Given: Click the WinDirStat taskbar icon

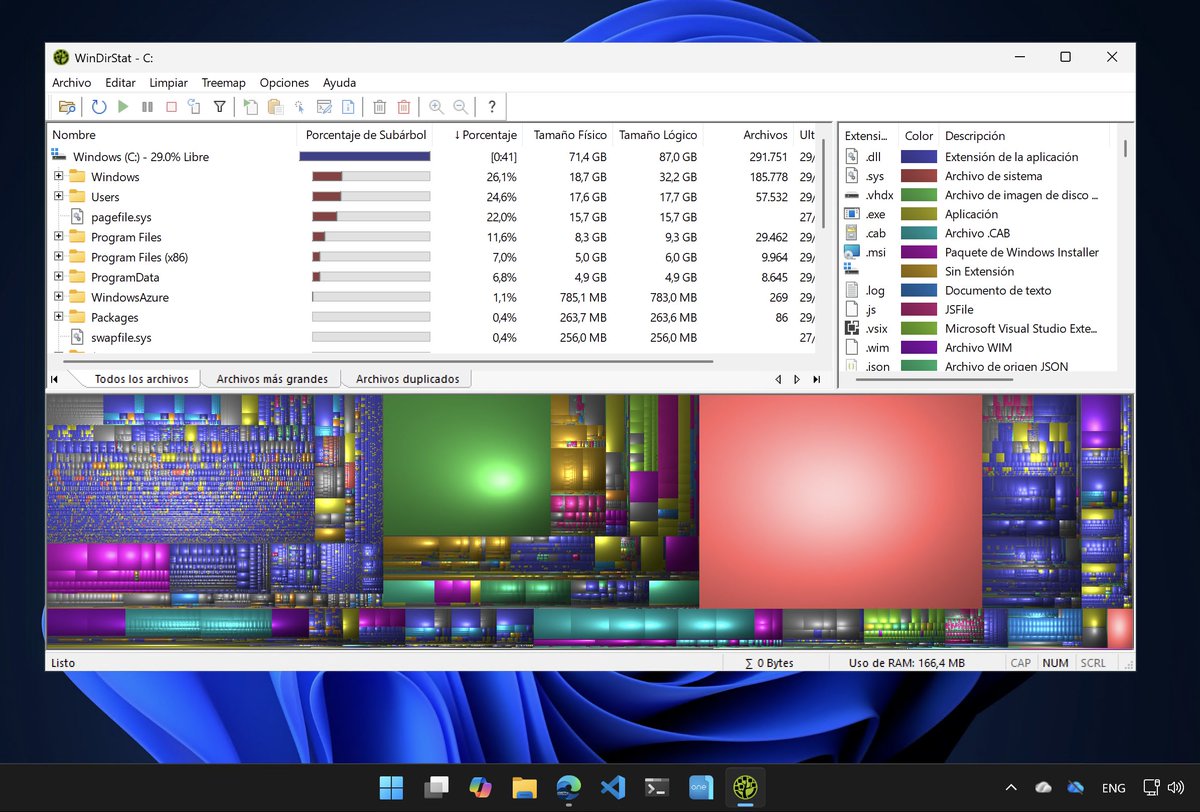Looking at the screenshot, I should point(745,787).
